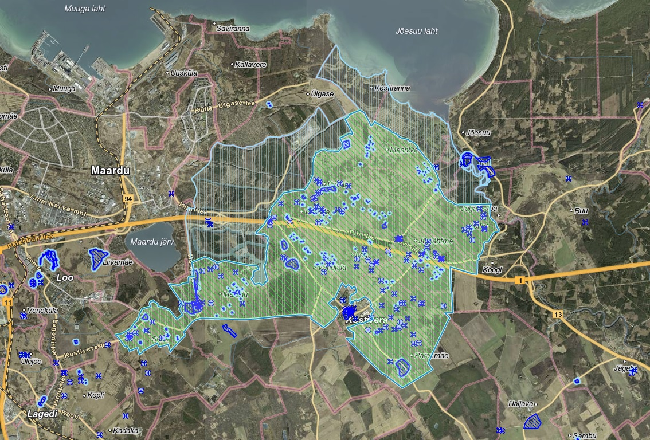Select blue outlined polygon at bottom right
Screen dimensions: 650x440
pyautogui.click(x=532, y=422)
